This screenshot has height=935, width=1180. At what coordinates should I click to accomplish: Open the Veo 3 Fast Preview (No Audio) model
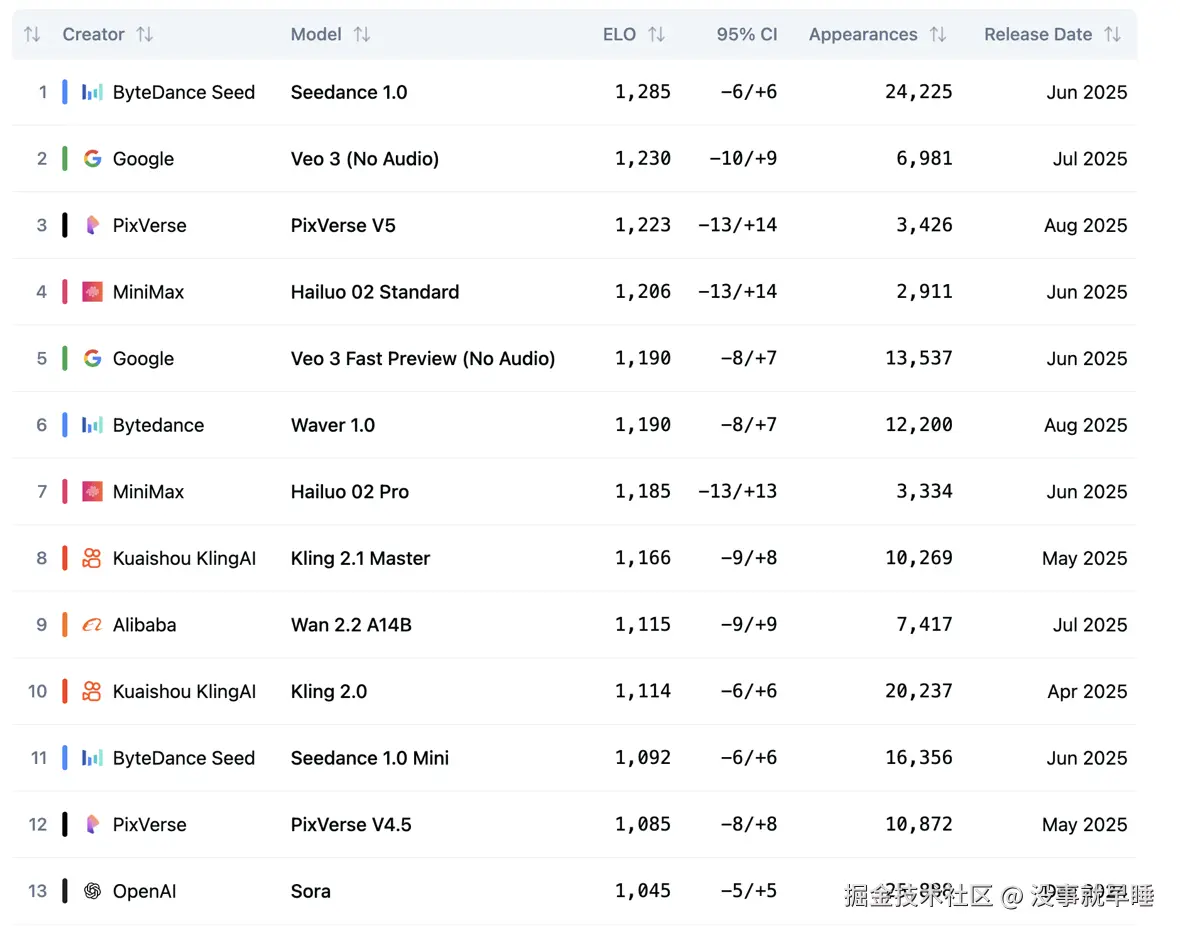coord(422,358)
